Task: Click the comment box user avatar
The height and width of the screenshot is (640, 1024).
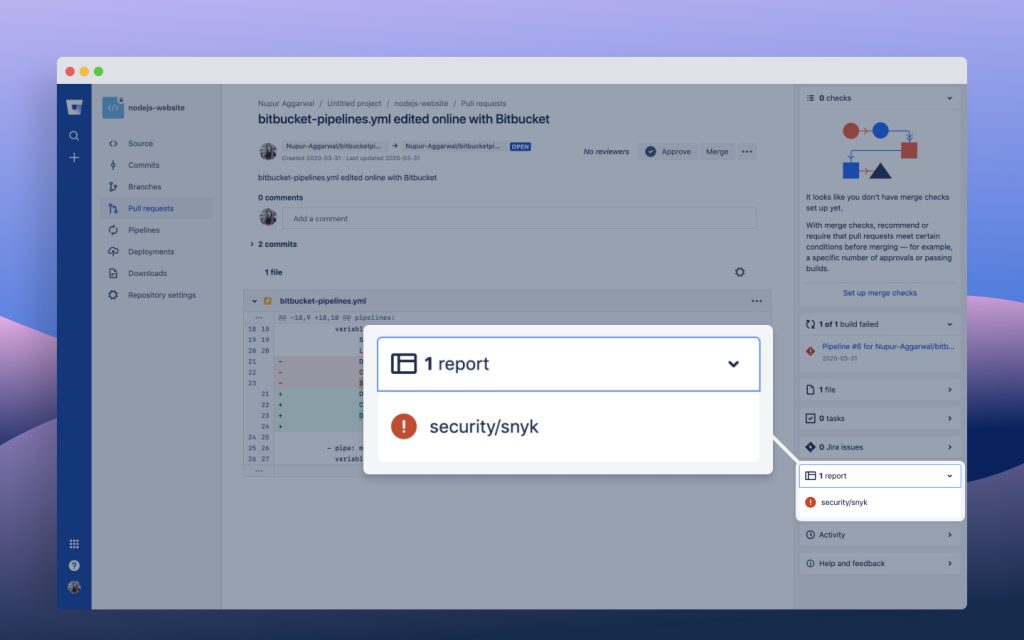Action: click(x=268, y=217)
